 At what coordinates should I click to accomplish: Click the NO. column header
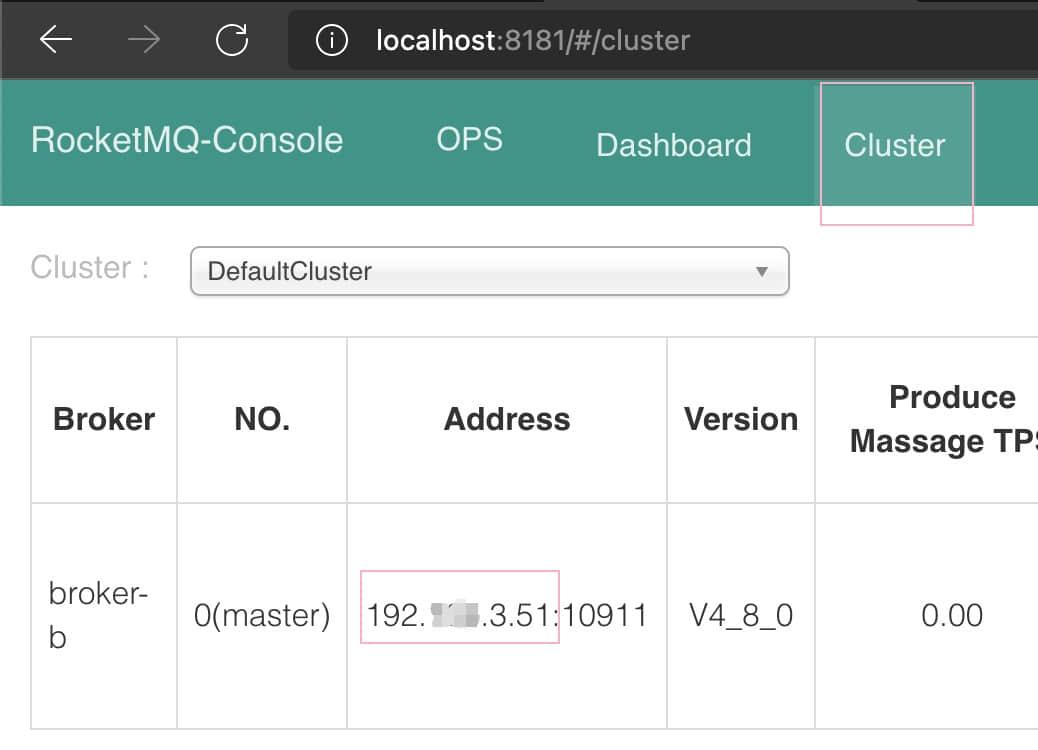262,420
